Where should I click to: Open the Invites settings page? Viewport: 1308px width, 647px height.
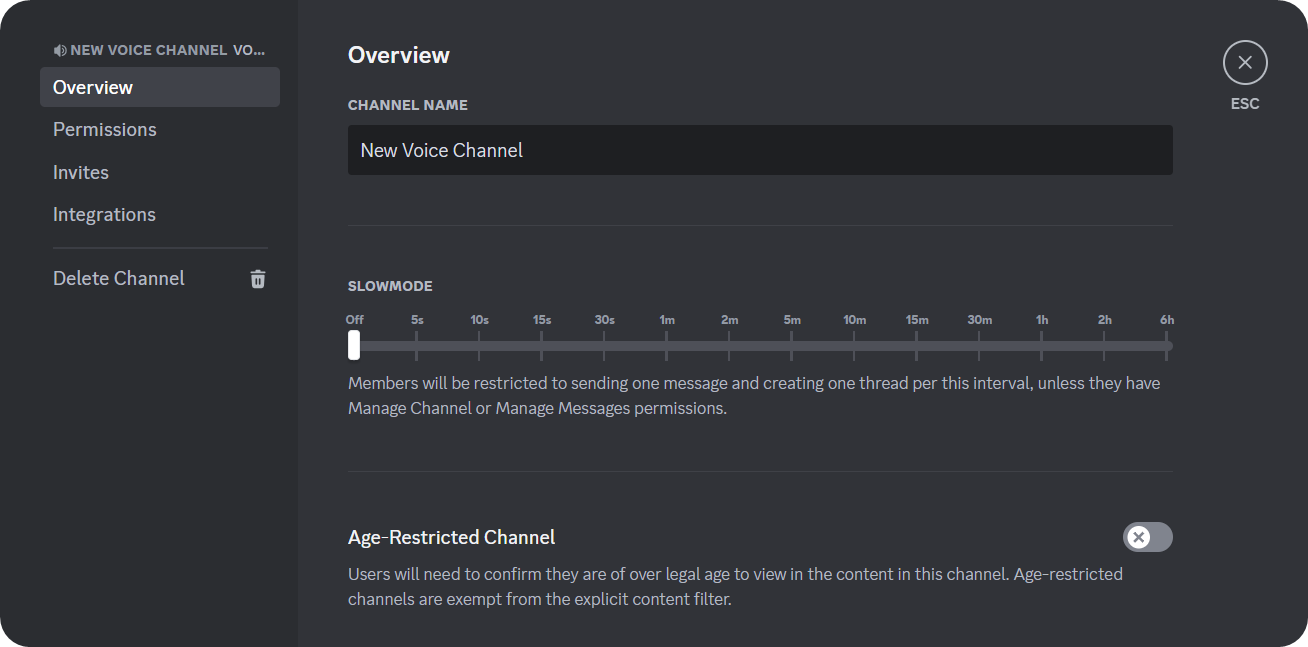(81, 172)
